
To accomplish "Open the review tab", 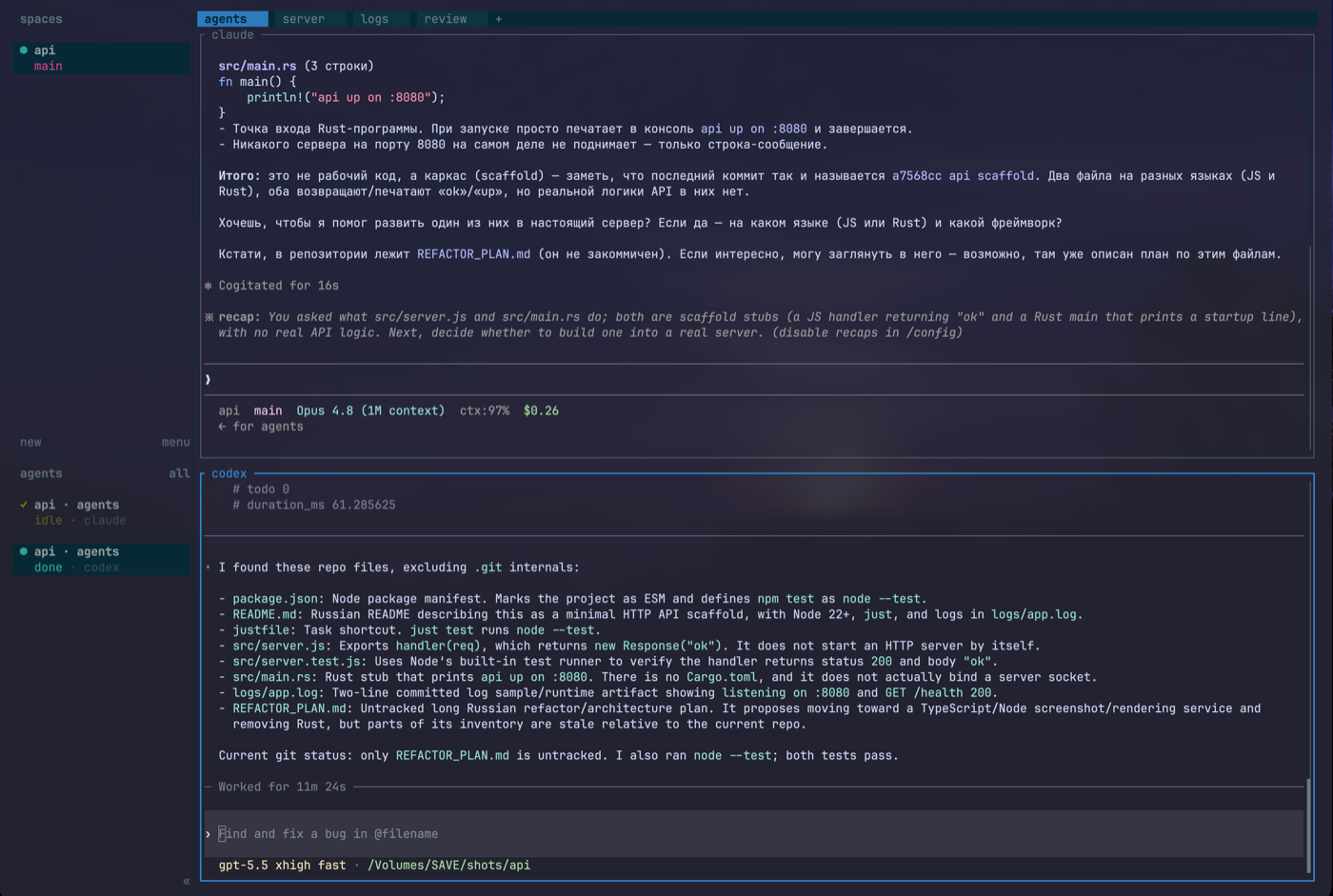I will [x=446, y=19].
